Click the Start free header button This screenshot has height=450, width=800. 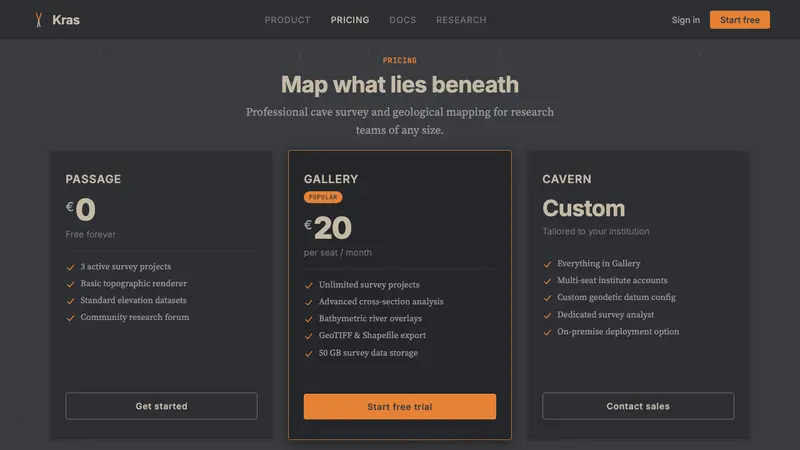click(x=740, y=20)
